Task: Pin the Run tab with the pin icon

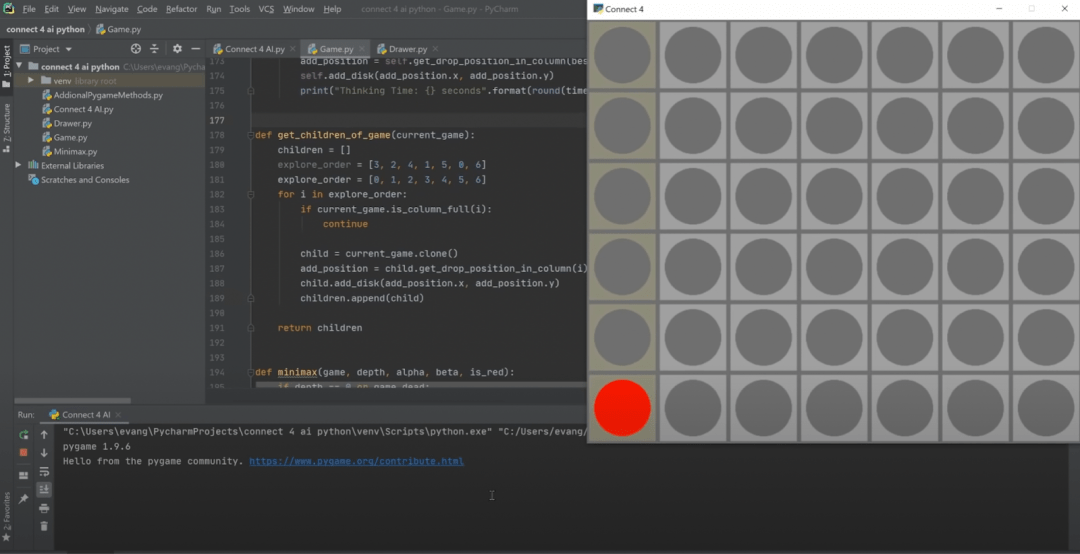Action: pos(23,498)
